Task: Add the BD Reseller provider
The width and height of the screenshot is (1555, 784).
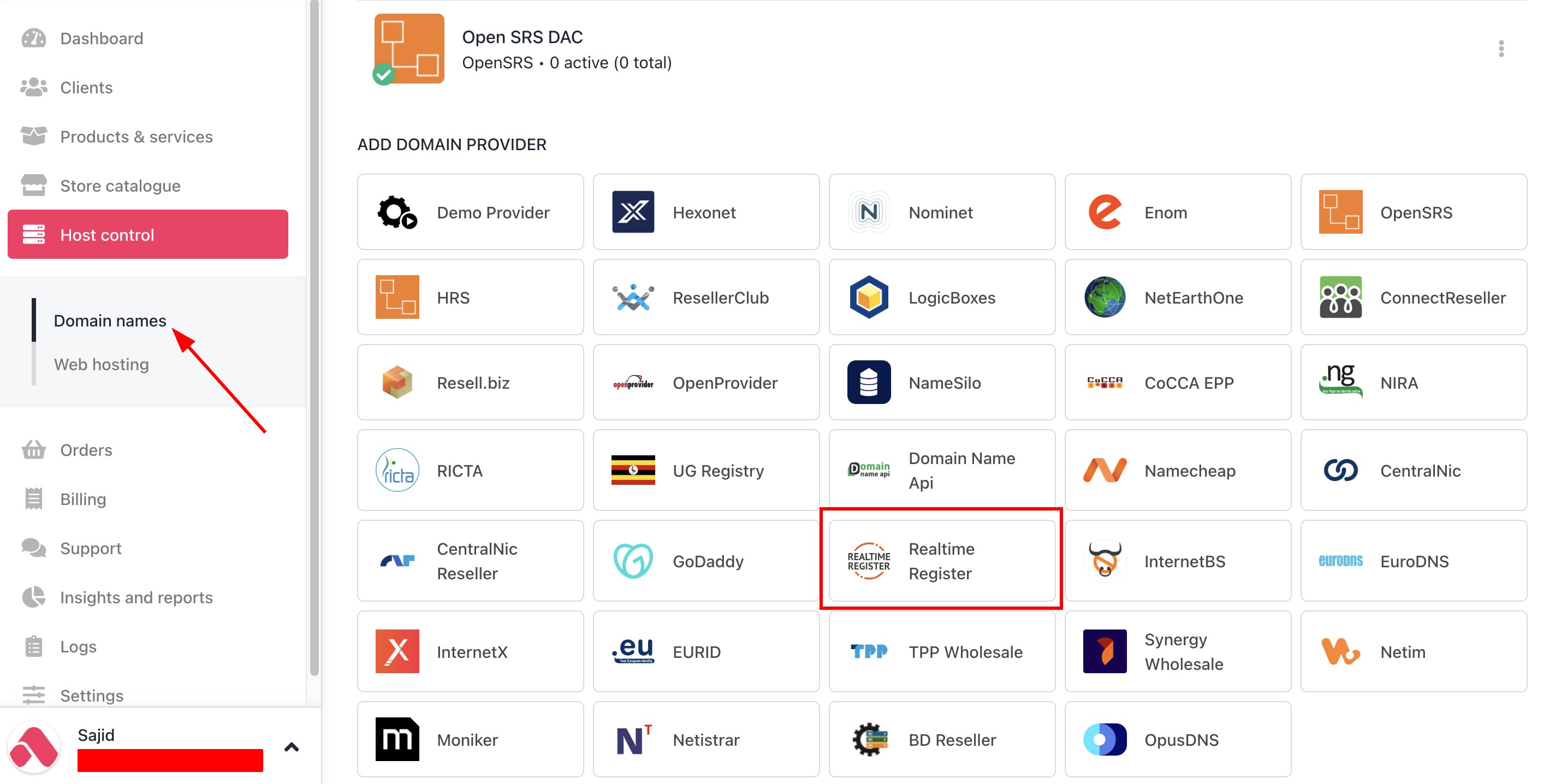Action: (942, 739)
